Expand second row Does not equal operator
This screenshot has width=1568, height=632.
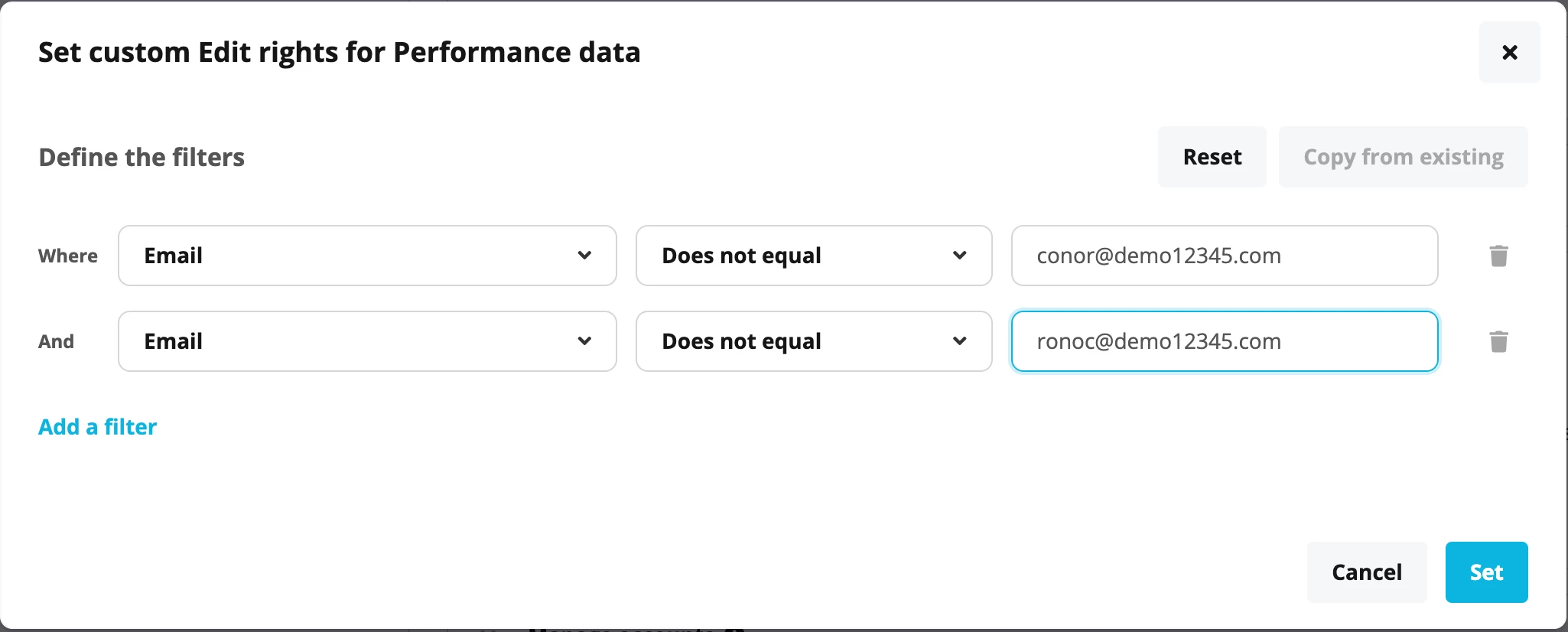(814, 341)
